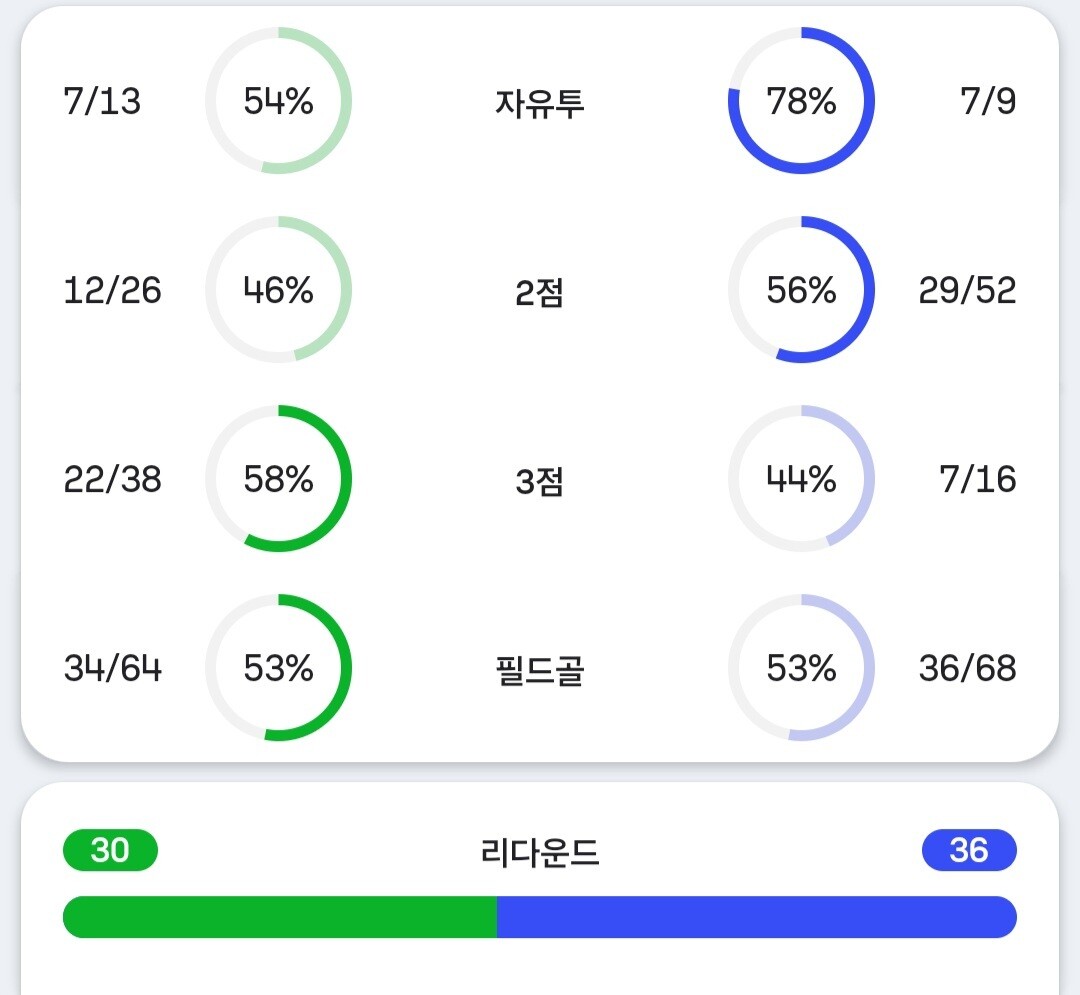1080x995 pixels.
Task: Click the blue segment of rebound bar
Action: (757, 917)
